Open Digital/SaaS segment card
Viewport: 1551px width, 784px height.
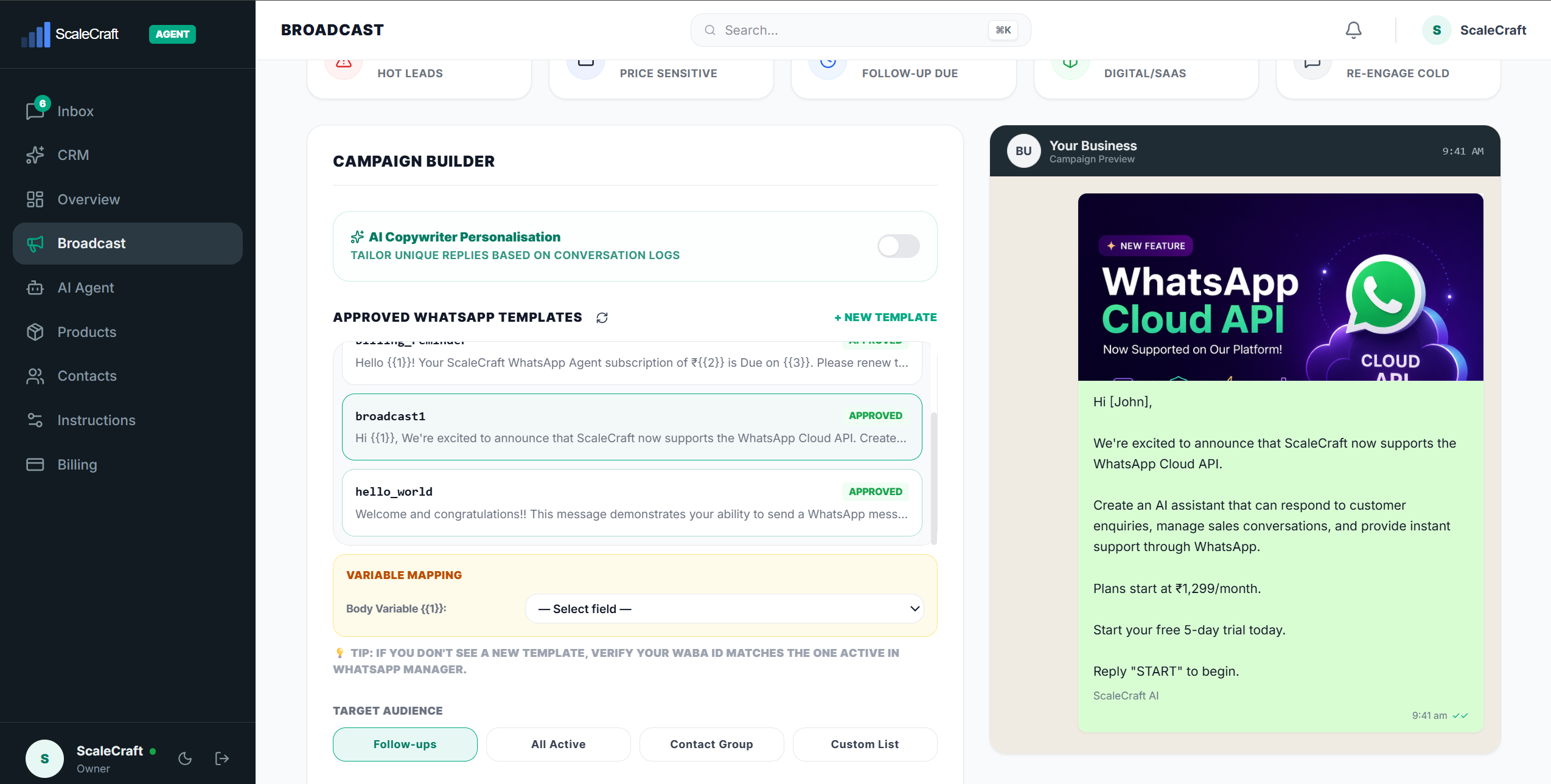click(x=1146, y=78)
